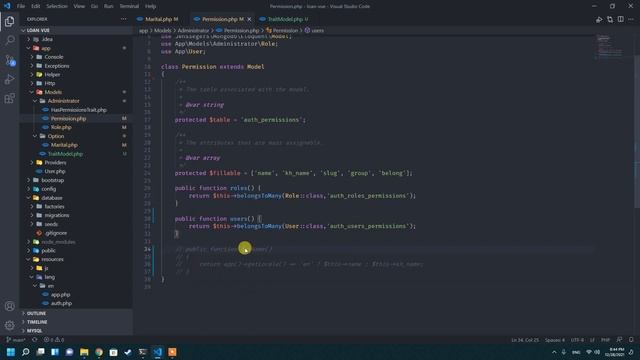Close the Permission.php tab

click(x=249, y=19)
